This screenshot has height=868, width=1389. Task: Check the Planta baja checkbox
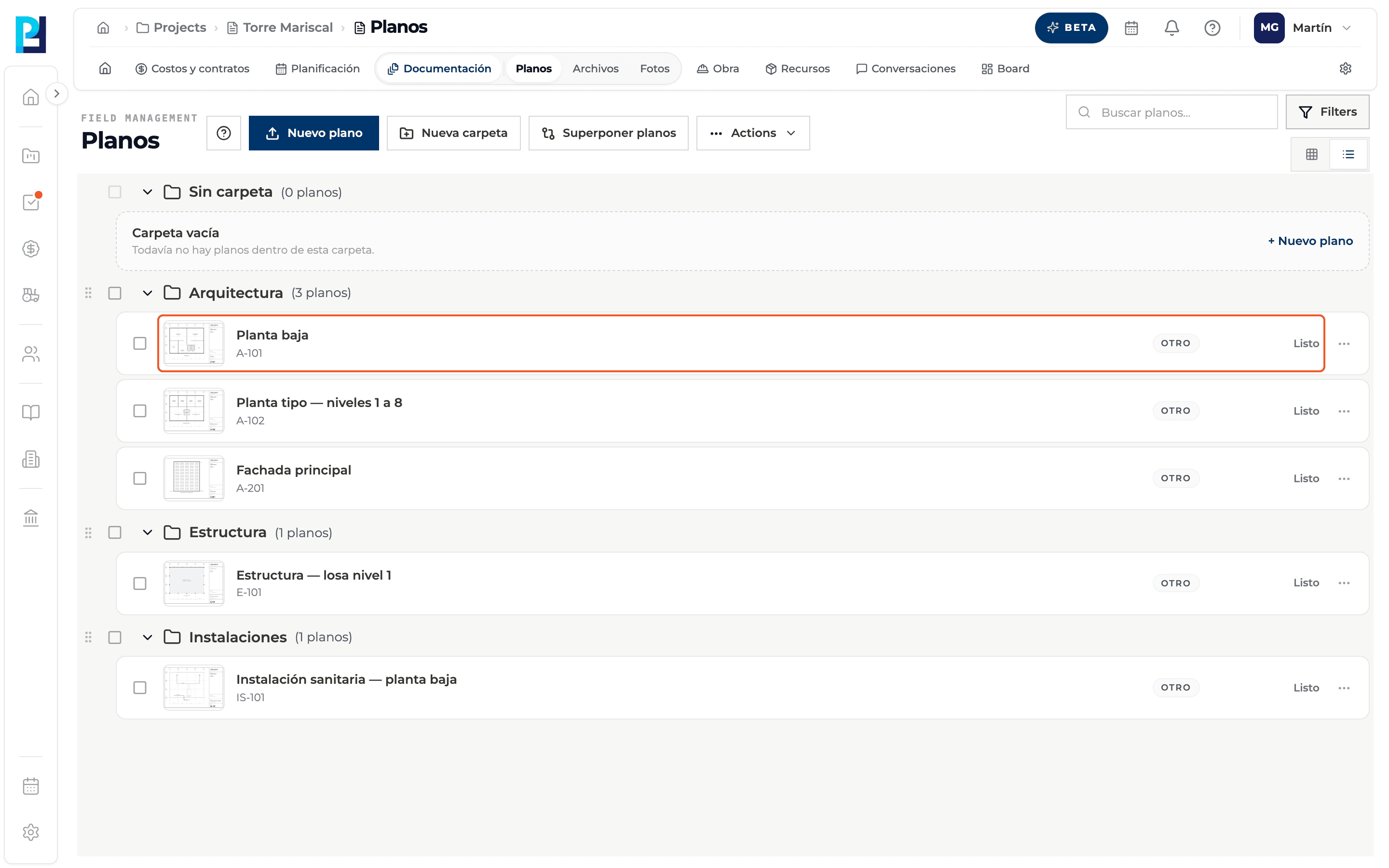coord(140,343)
